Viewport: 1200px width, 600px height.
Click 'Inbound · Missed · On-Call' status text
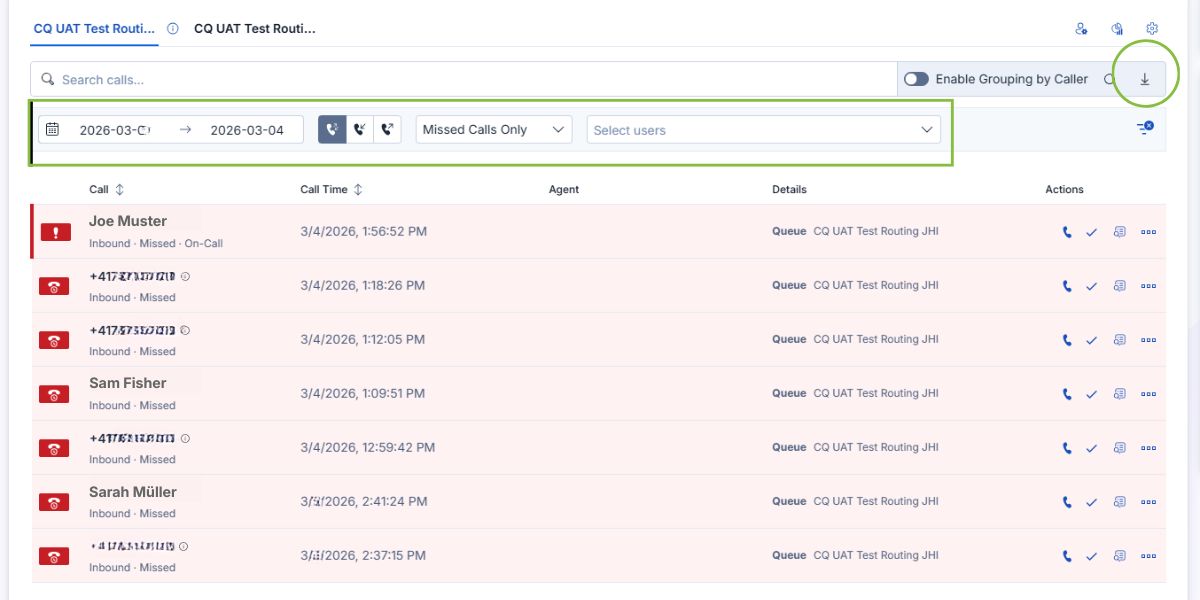tap(156, 244)
